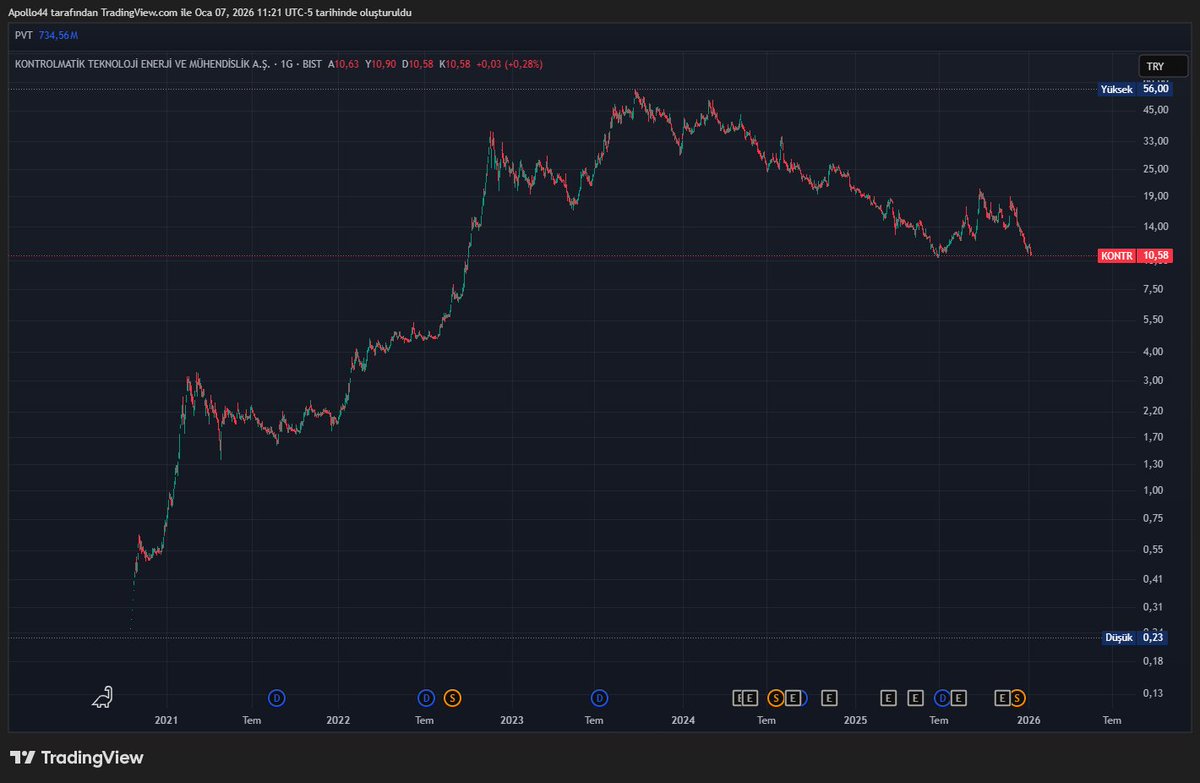This screenshot has height=783, width=1200.
Task: Open the first earnings marker after 2025
Action: point(888,697)
